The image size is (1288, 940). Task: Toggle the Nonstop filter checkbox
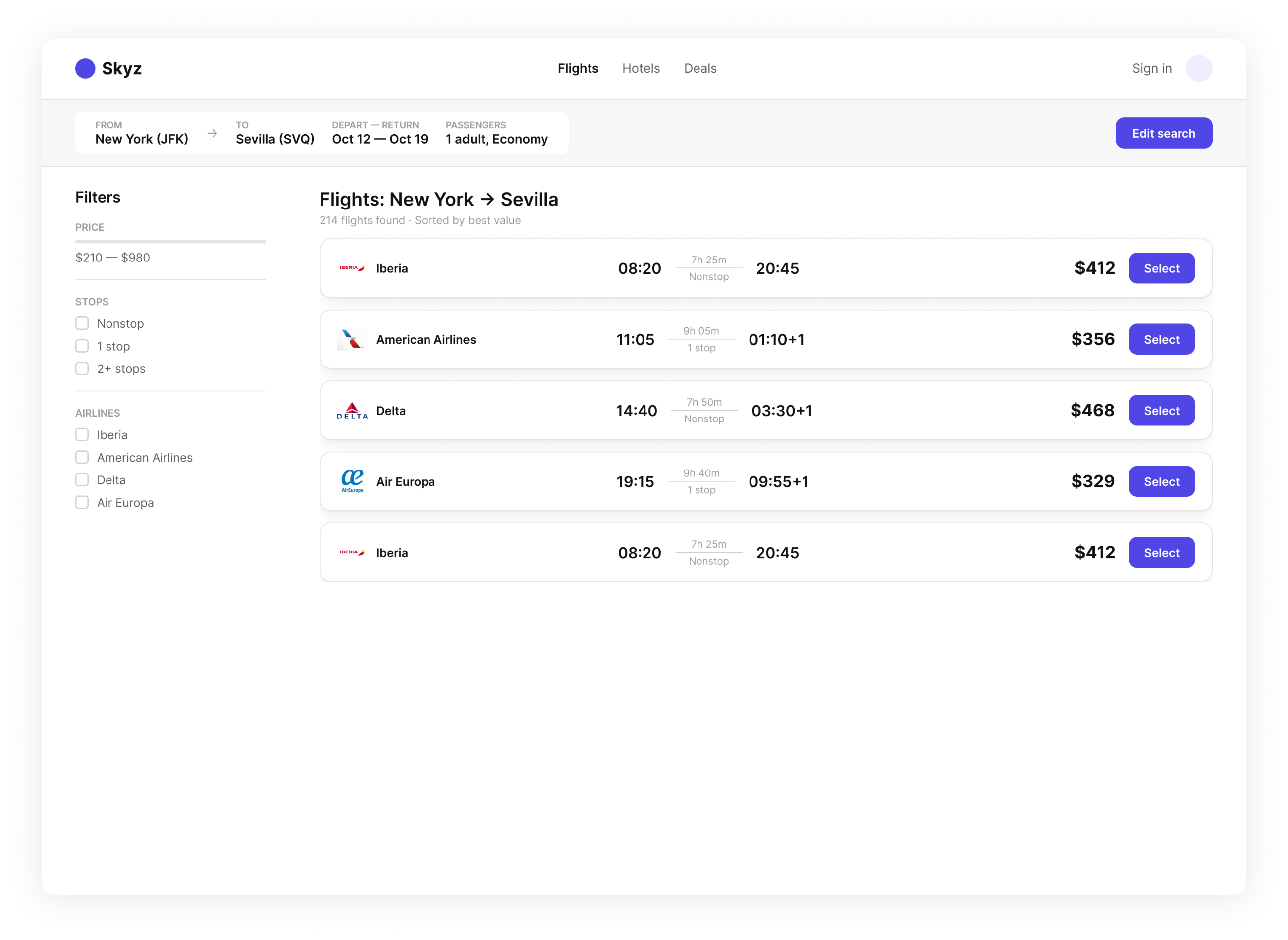pyautogui.click(x=82, y=323)
